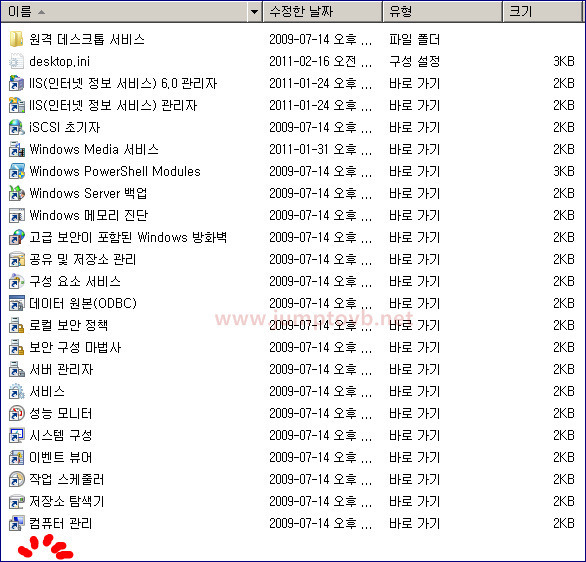
Task: Select the Windows Media 서비스 icon
Action: pyautogui.click(x=16, y=149)
